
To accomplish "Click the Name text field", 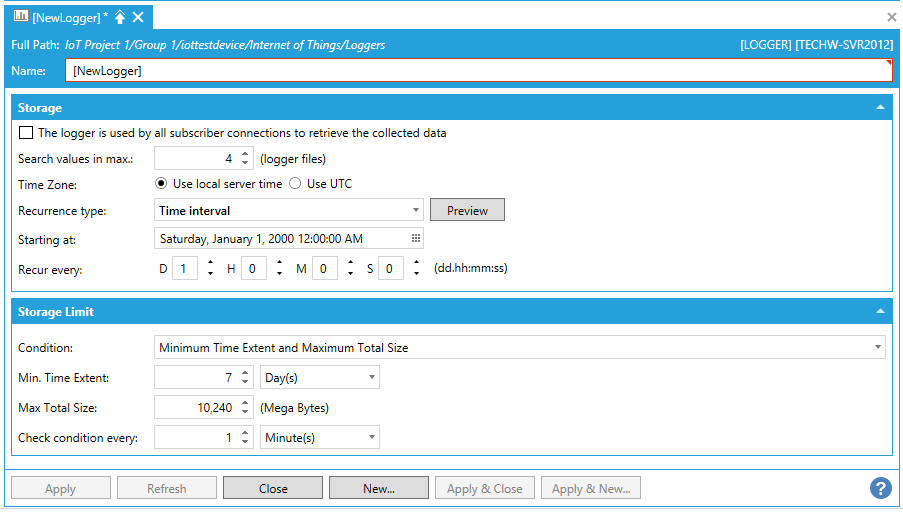I will (x=478, y=71).
